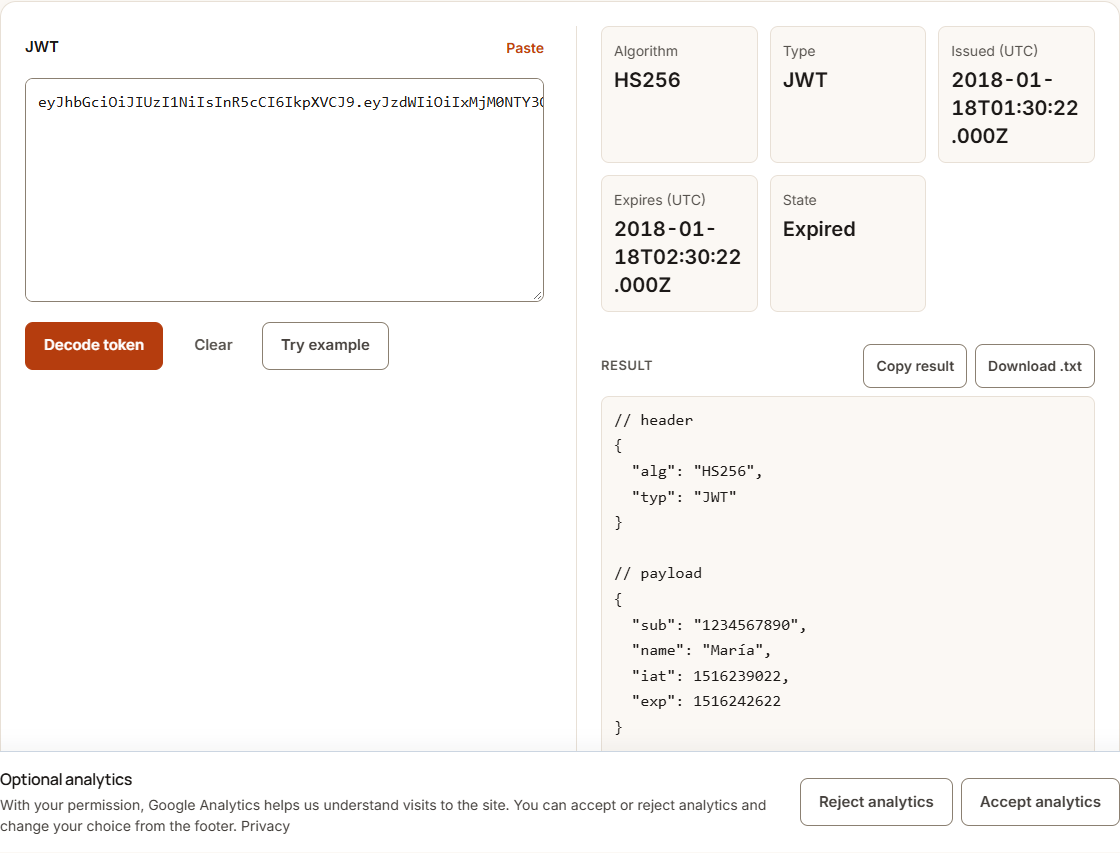Screen dimensions: 1120x853
Task: Load a sample with Try example
Action: click(325, 346)
